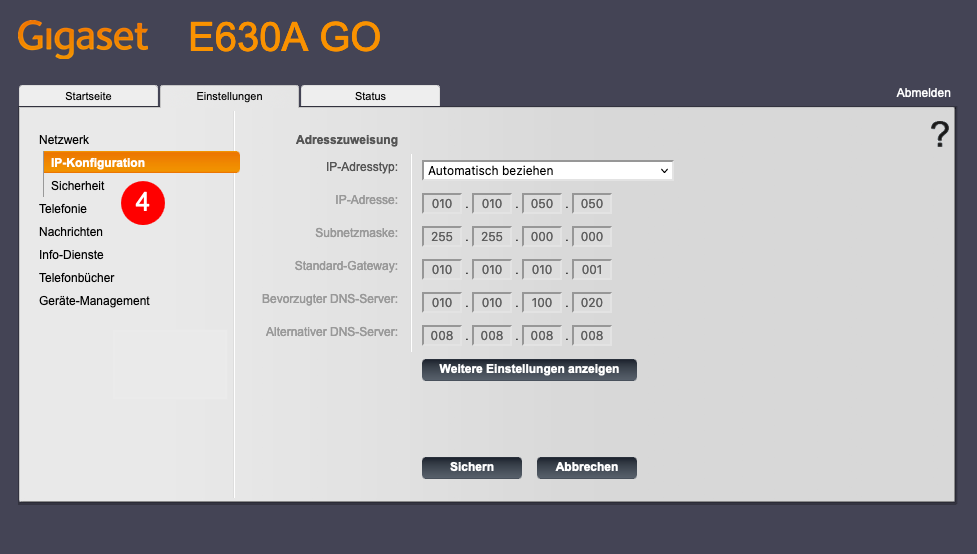Viewport: 977px width, 554px height.
Task: Click third octet field of IP-Adresse
Action: tap(541, 204)
